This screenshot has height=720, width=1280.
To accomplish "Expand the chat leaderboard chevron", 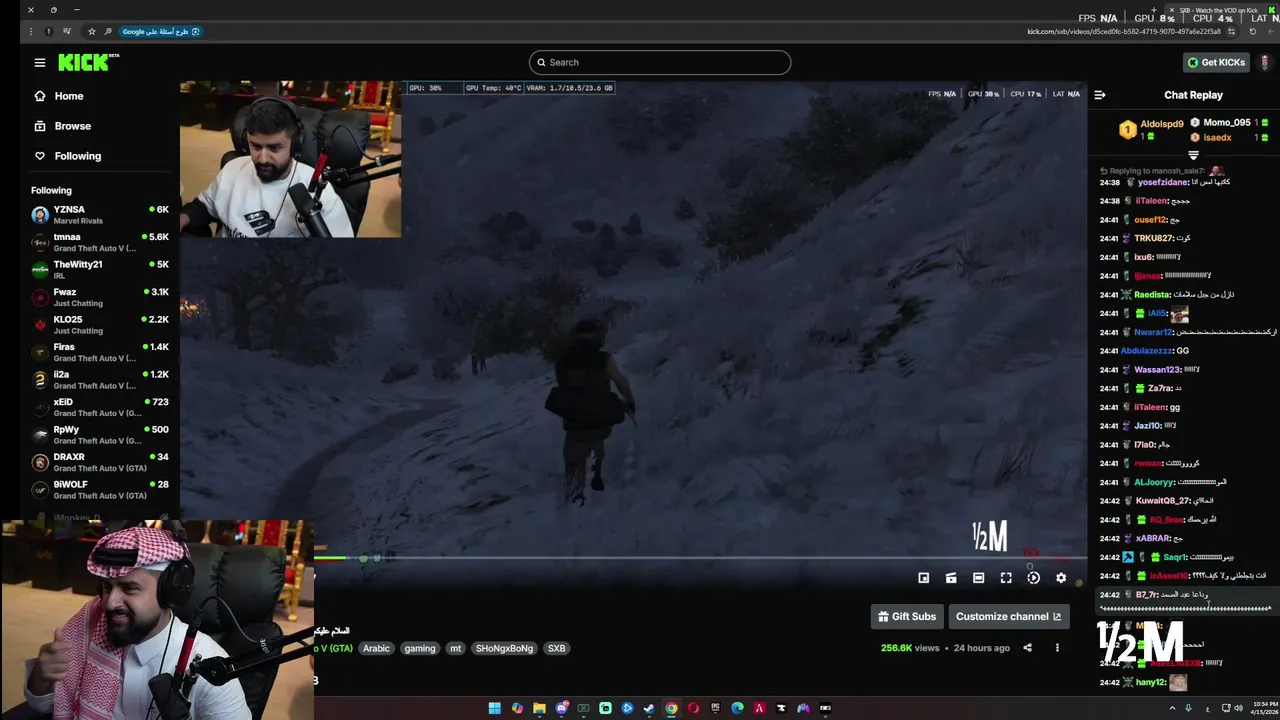I will click(x=1193, y=155).
